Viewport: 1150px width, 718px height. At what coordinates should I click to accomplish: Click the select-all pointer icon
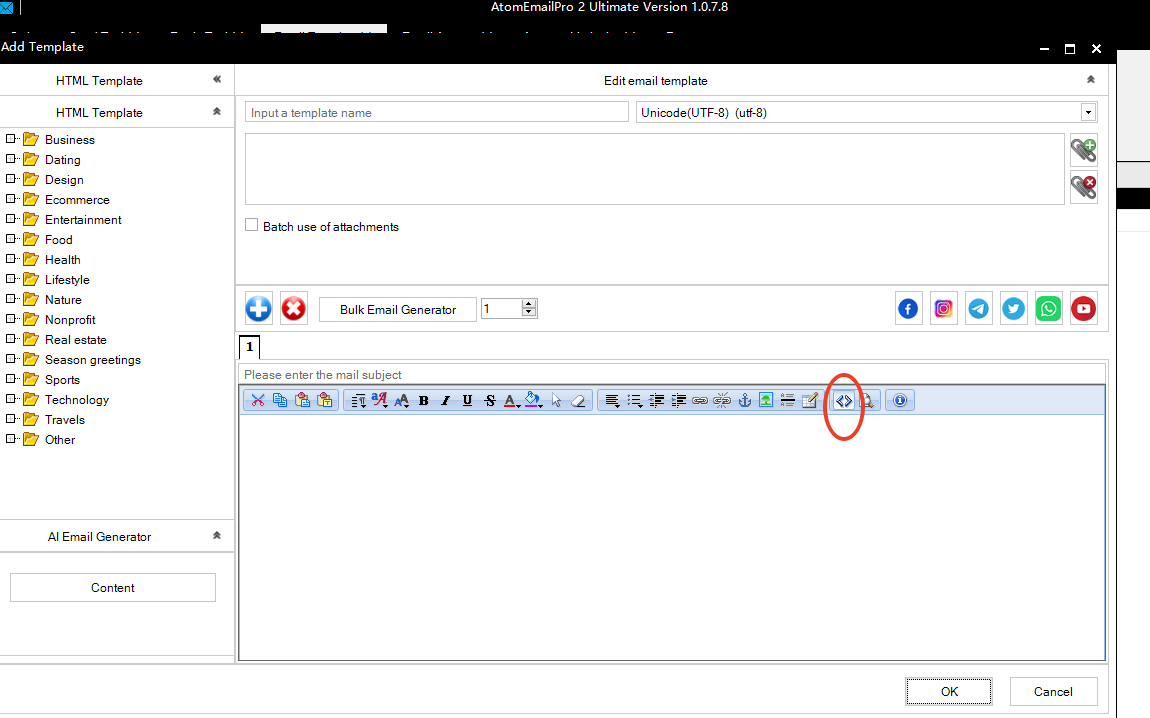pos(556,400)
